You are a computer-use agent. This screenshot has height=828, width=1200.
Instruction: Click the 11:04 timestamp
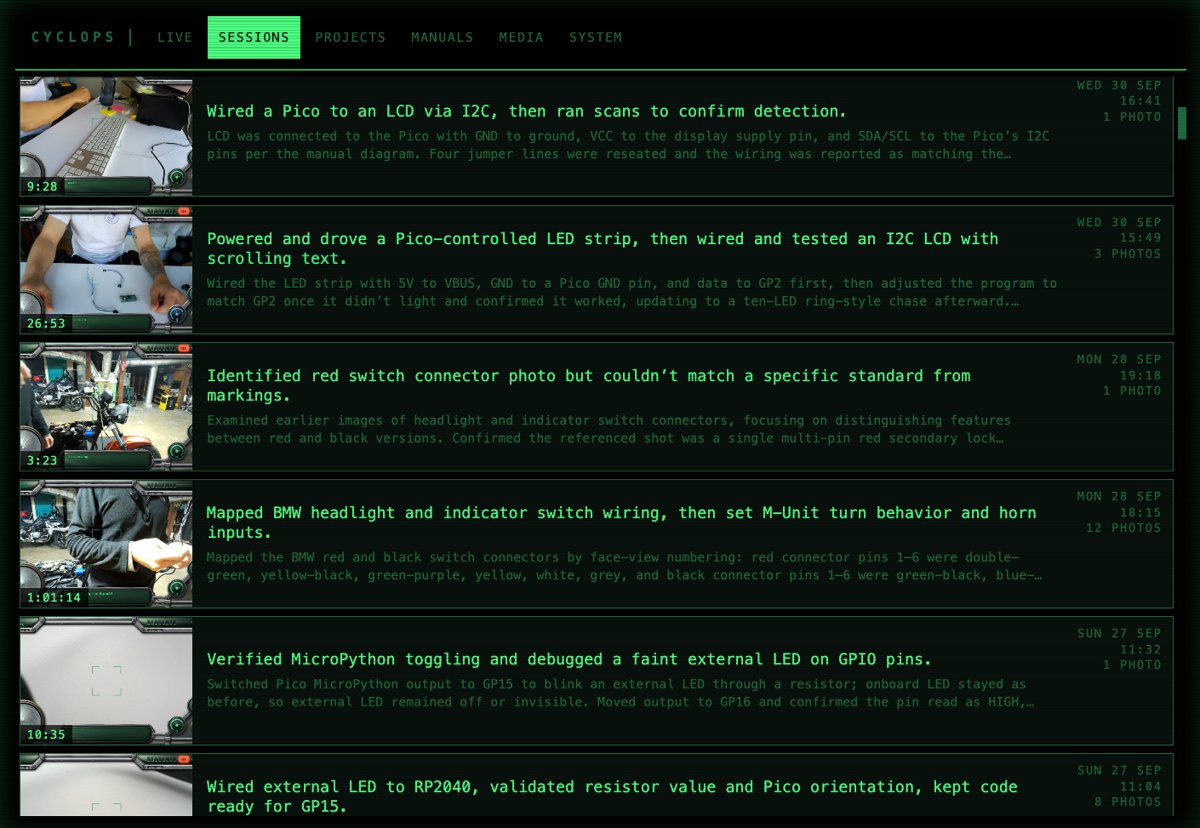click(1141, 786)
